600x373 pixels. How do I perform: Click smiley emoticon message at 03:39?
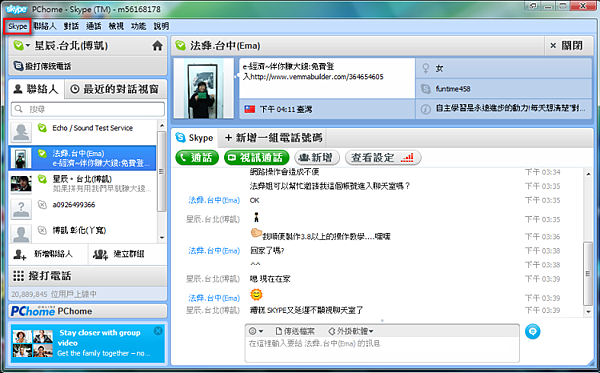click(256, 295)
